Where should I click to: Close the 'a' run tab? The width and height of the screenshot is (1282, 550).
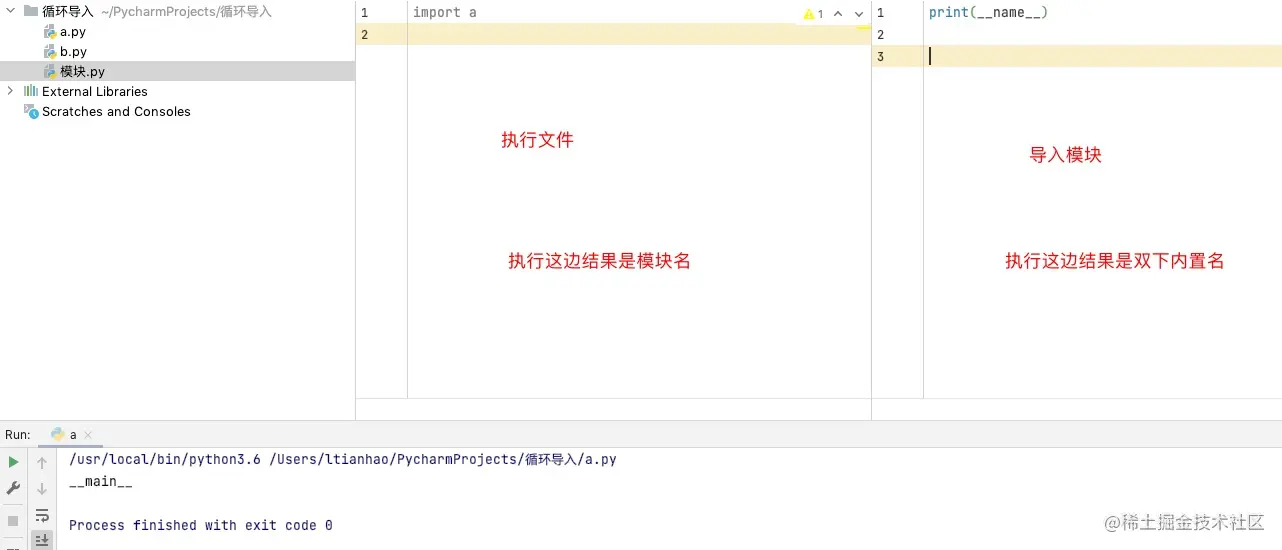pyautogui.click(x=87, y=436)
